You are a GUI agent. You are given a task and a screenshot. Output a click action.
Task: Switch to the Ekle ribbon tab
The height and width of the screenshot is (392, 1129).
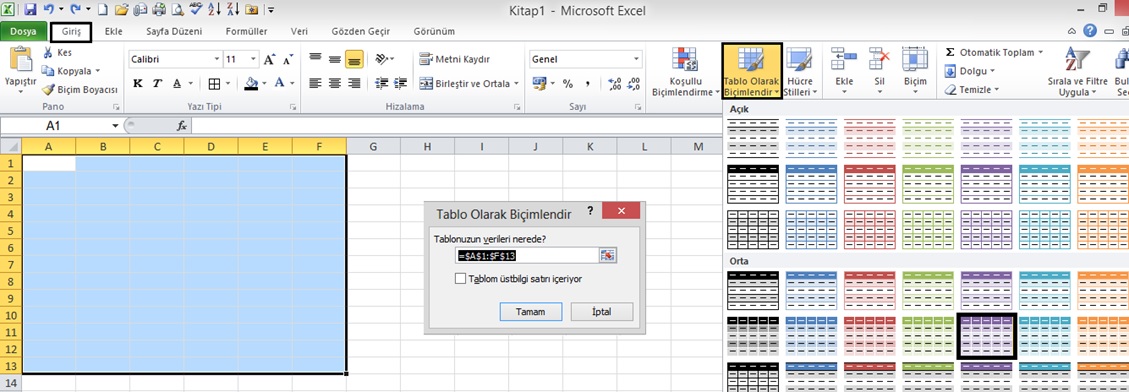click(x=114, y=32)
